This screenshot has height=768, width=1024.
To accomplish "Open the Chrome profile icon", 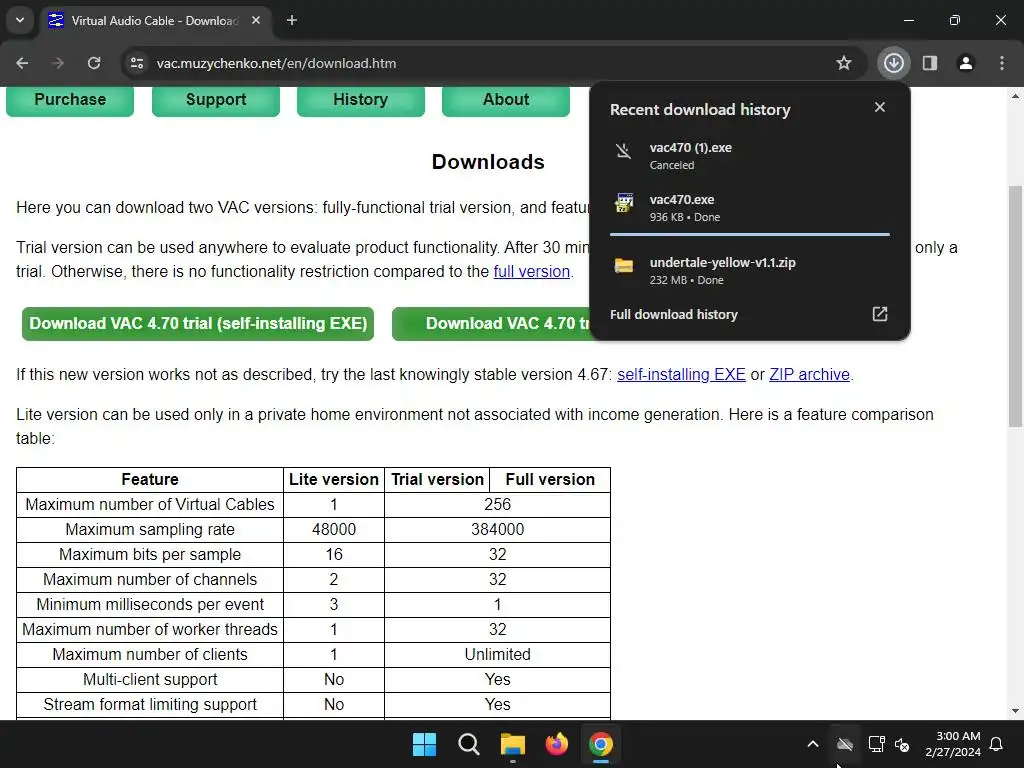I will tap(965, 63).
